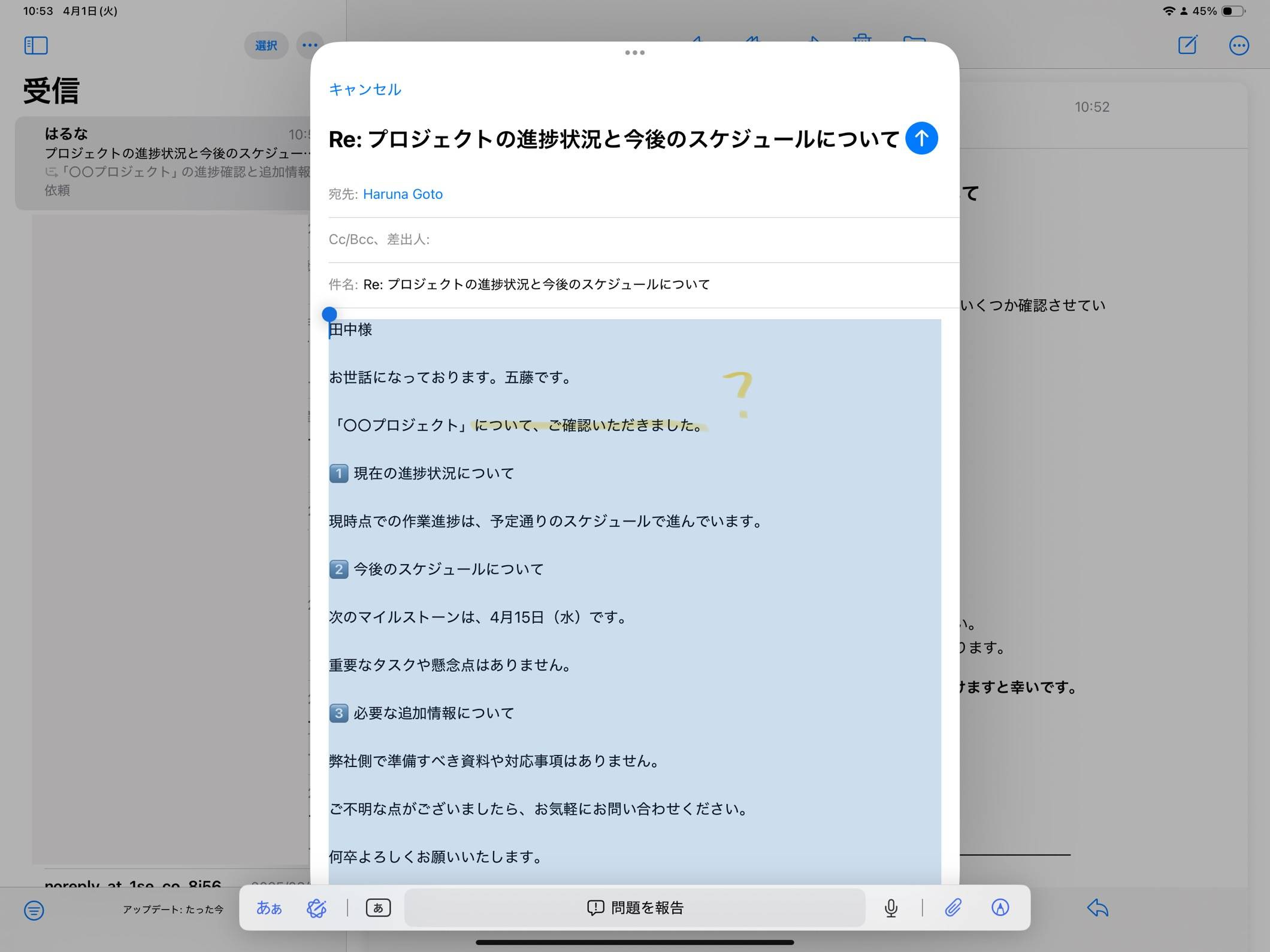Tap the reply arrow icon at the bottom right
Viewport: 1270px width, 952px height.
point(1097,908)
